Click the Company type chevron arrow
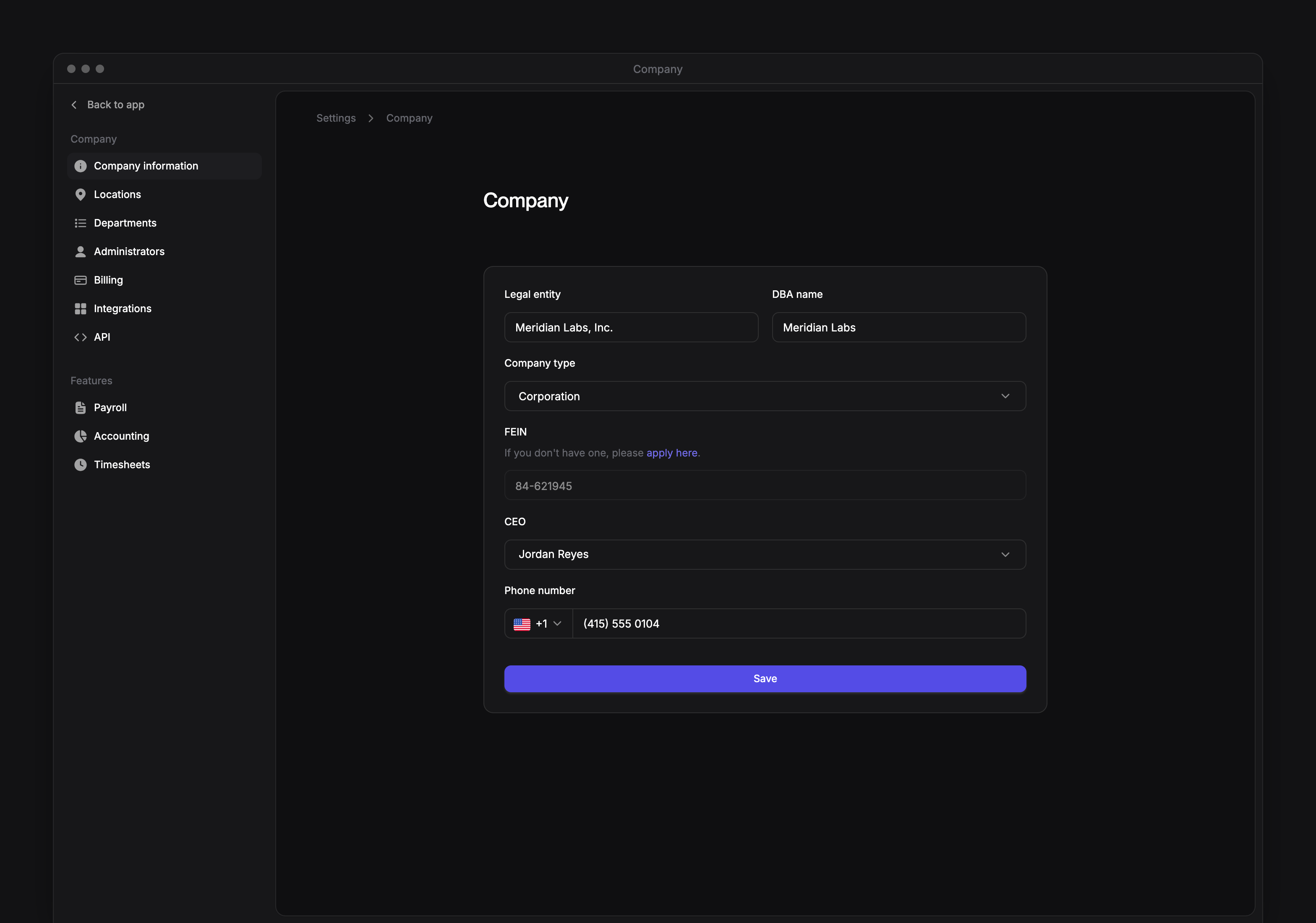1316x923 pixels. 1005,396
